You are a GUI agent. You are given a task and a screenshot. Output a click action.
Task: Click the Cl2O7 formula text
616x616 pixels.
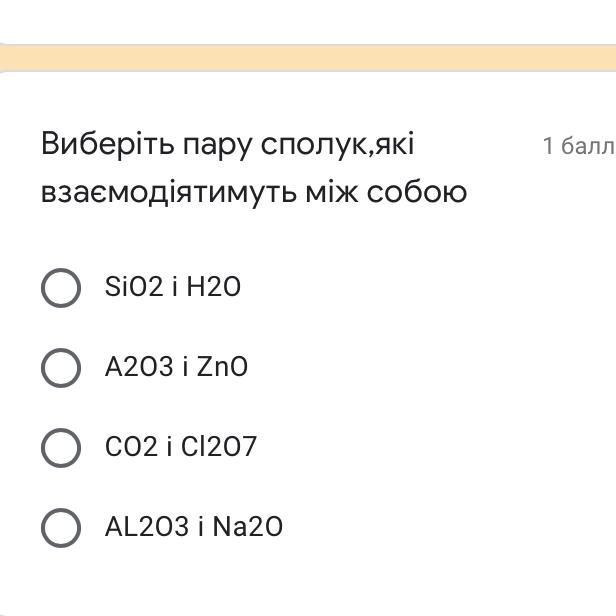click(218, 447)
